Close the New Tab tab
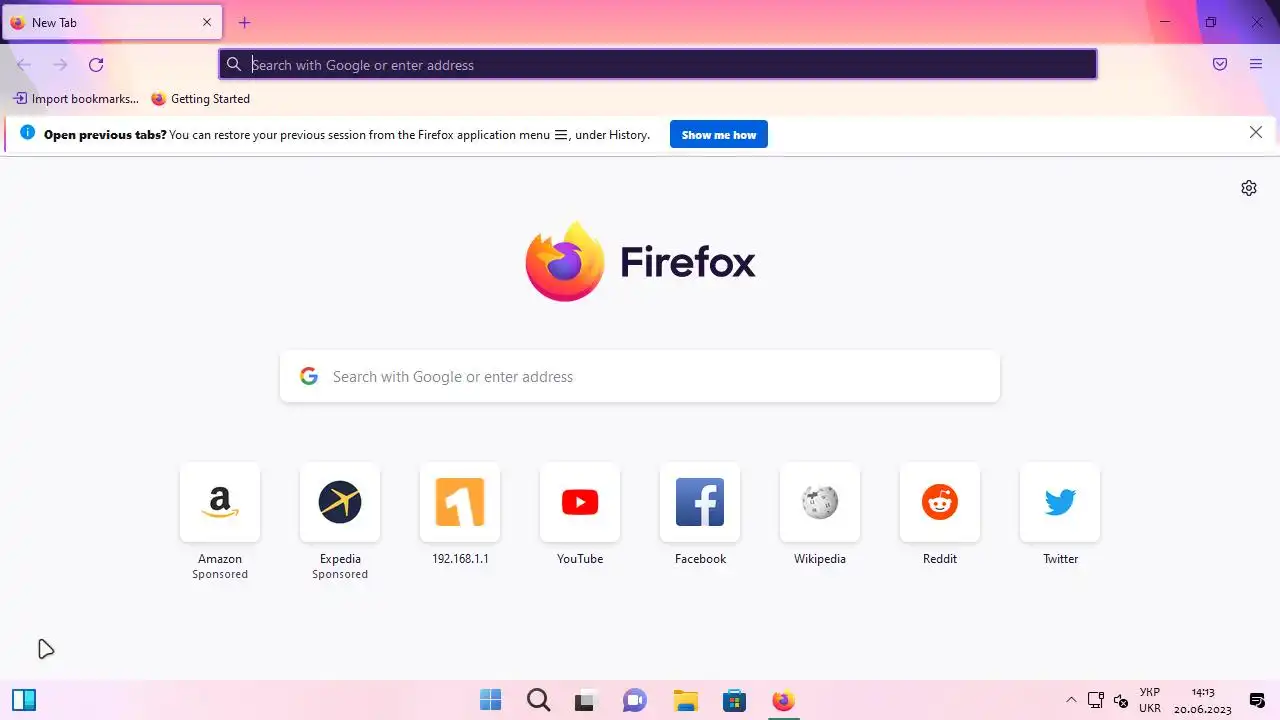The width and height of the screenshot is (1280, 720). tap(207, 22)
